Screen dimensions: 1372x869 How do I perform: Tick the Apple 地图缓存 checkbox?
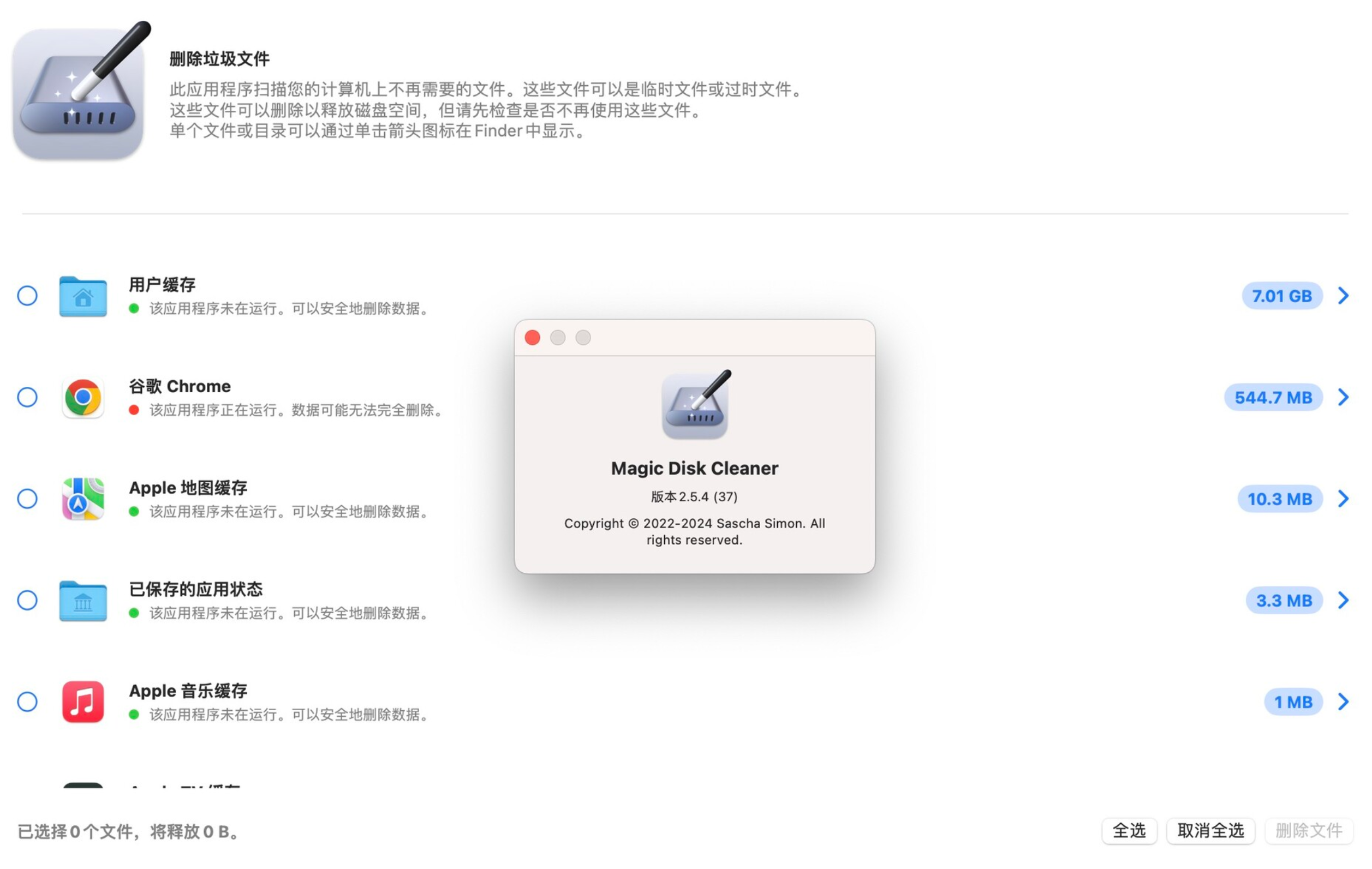pyautogui.click(x=27, y=499)
